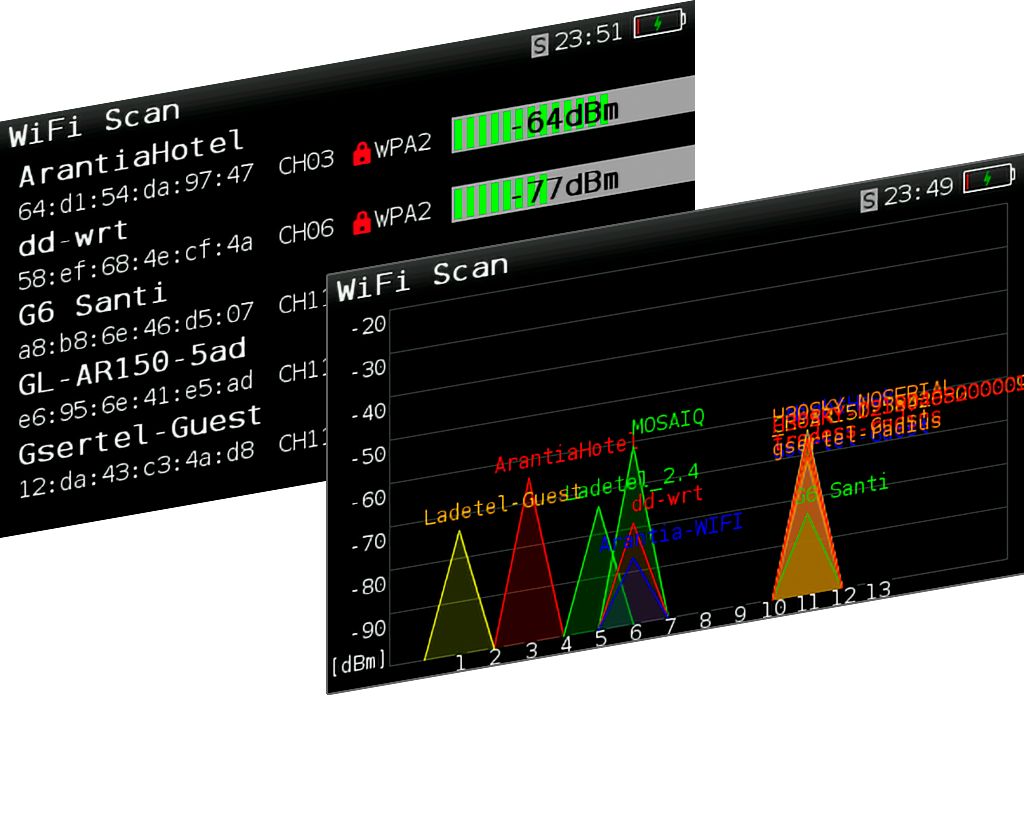
Task: Click the -64dBm signal strength bar
Action: pyautogui.click(x=572, y=120)
